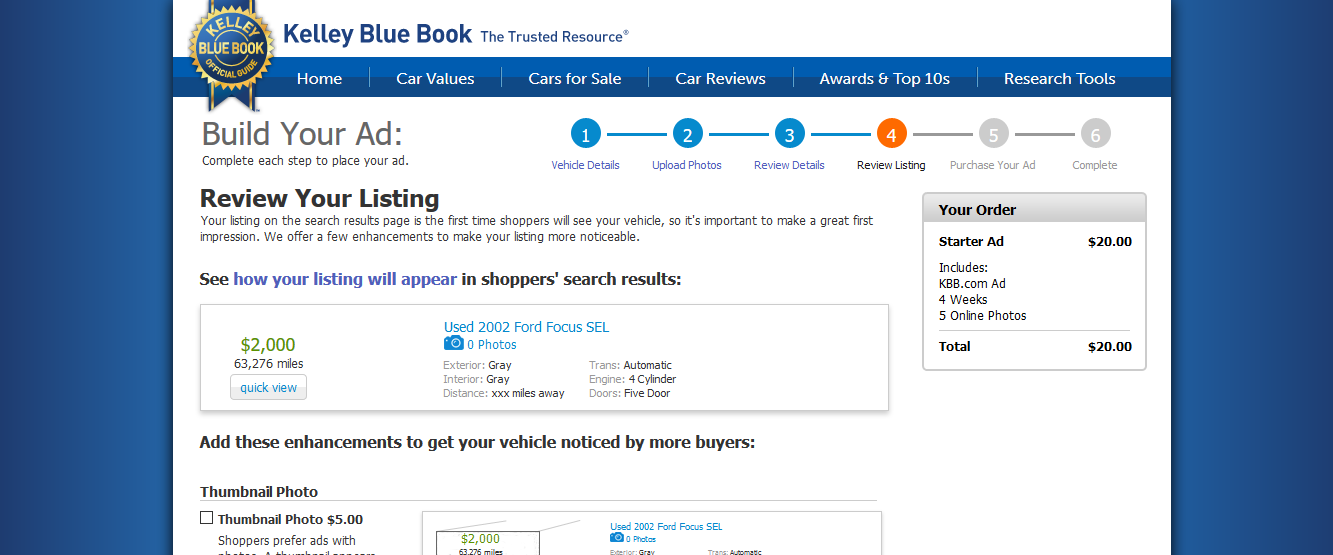This screenshot has height=555, width=1333.
Task: Click the 'Thumbnail Photo' section heading
Action: click(x=259, y=492)
